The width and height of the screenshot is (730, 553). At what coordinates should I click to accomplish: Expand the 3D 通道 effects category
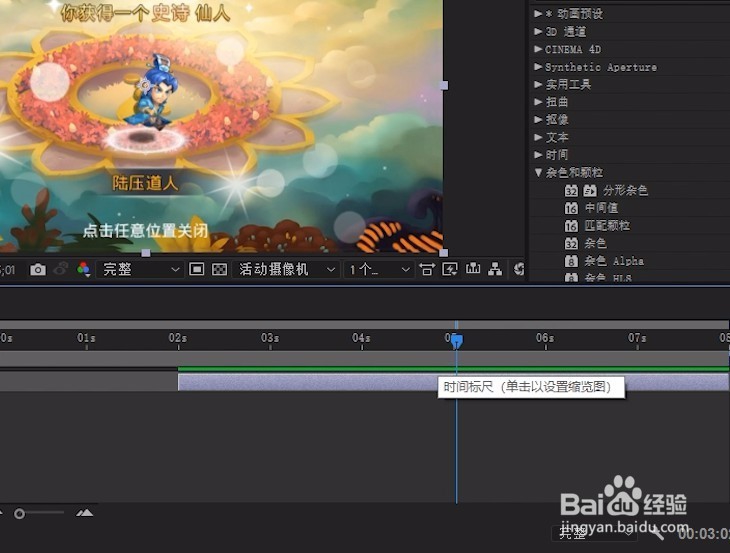tap(538, 32)
